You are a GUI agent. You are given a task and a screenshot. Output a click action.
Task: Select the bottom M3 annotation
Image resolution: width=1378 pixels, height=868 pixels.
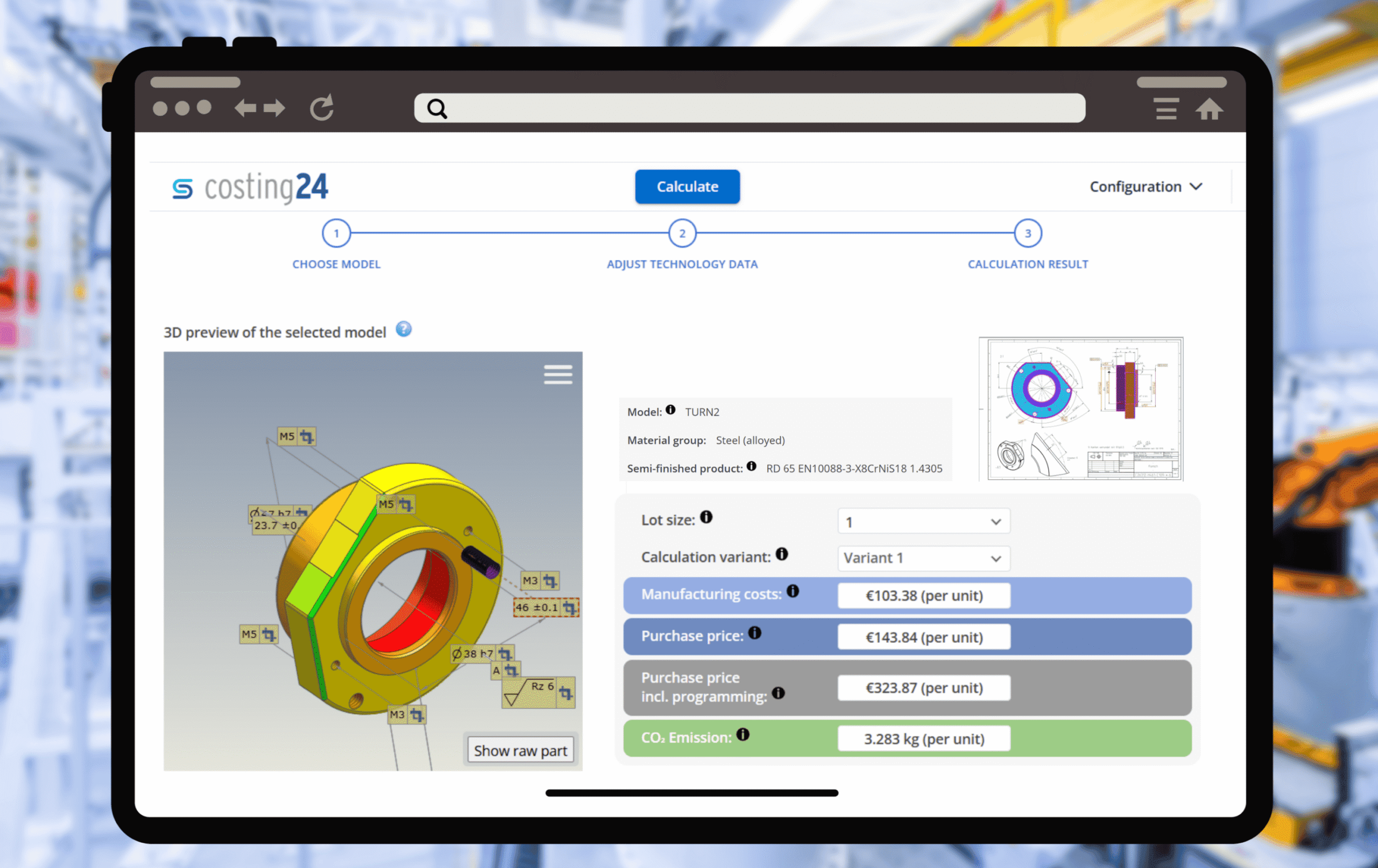406,715
